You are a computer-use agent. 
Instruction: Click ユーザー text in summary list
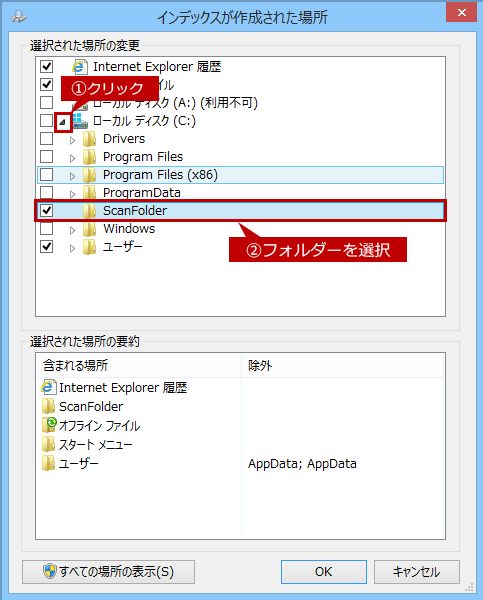(x=79, y=463)
